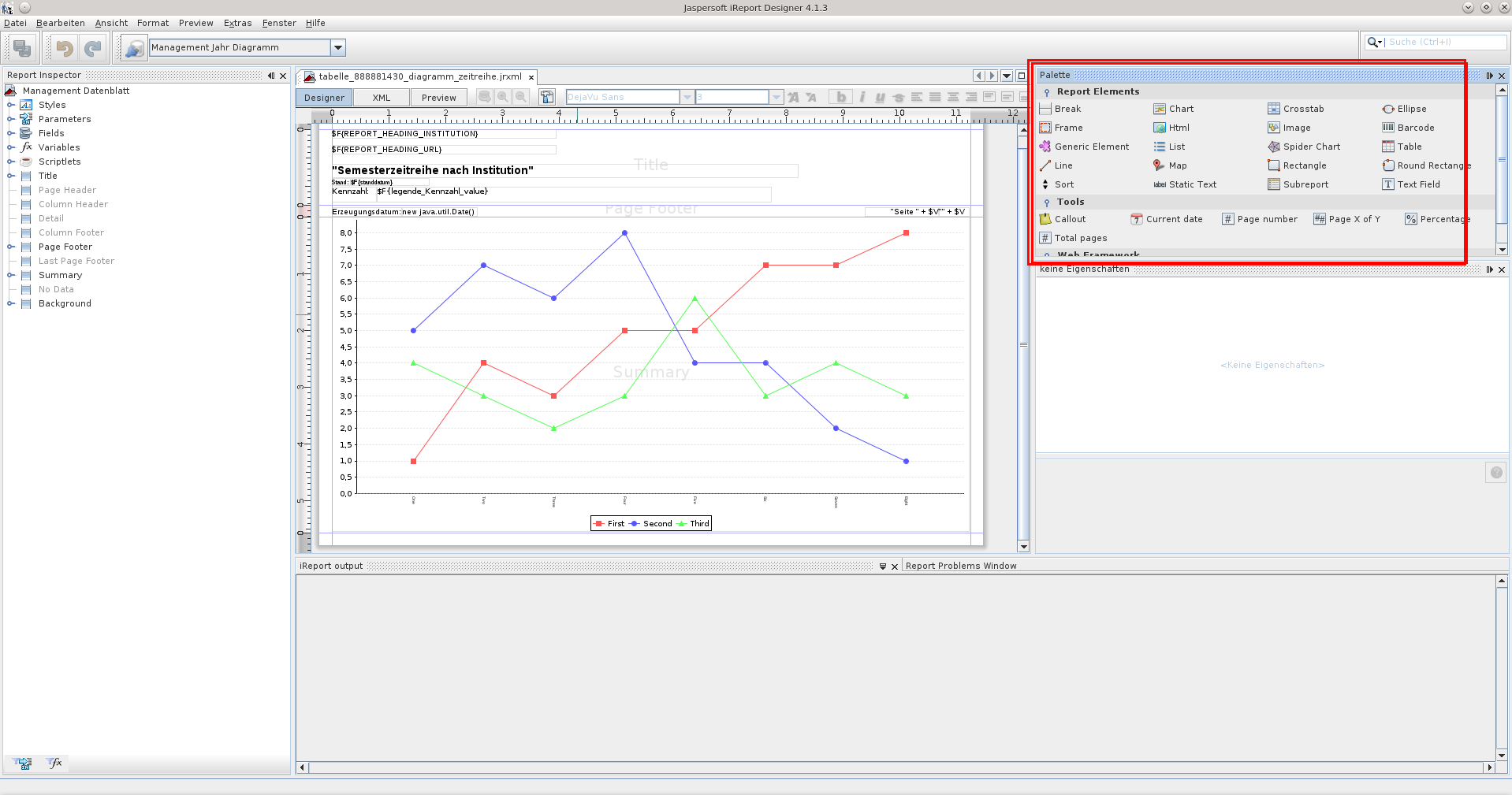Open the DejaVu Sans font dropdown
This screenshot has height=795, width=1512.
[x=687, y=97]
